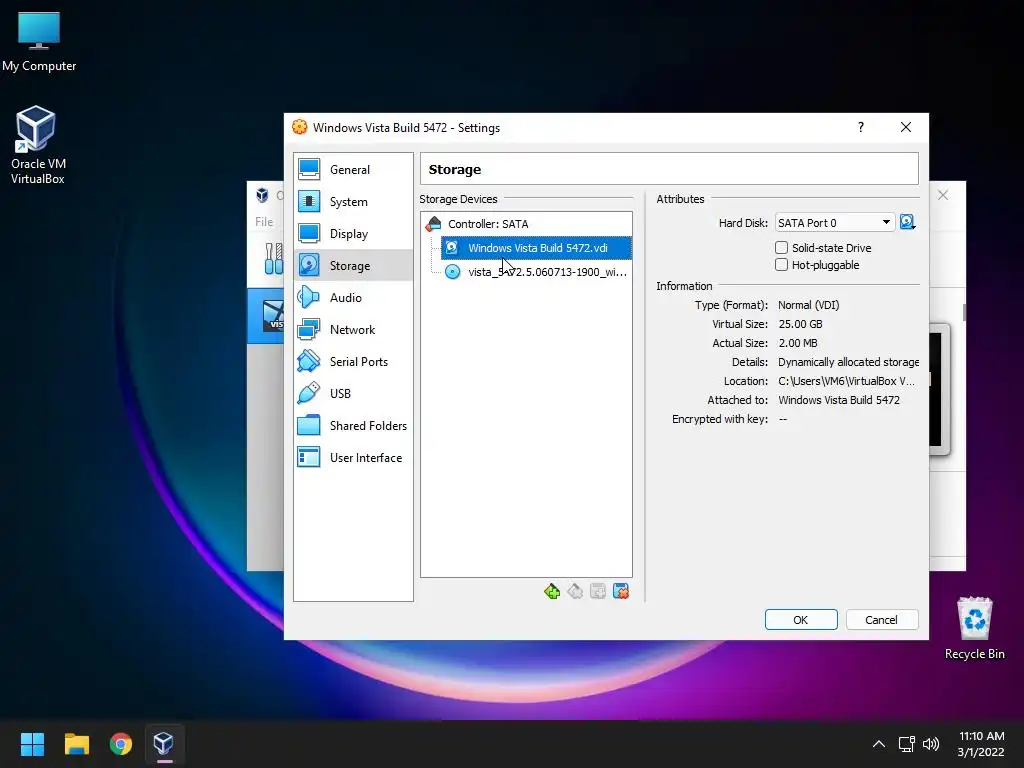The image size is (1024, 768).
Task: Enable the Hot-pluggable checkbox
Action: pyautogui.click(x=781, y=264)
